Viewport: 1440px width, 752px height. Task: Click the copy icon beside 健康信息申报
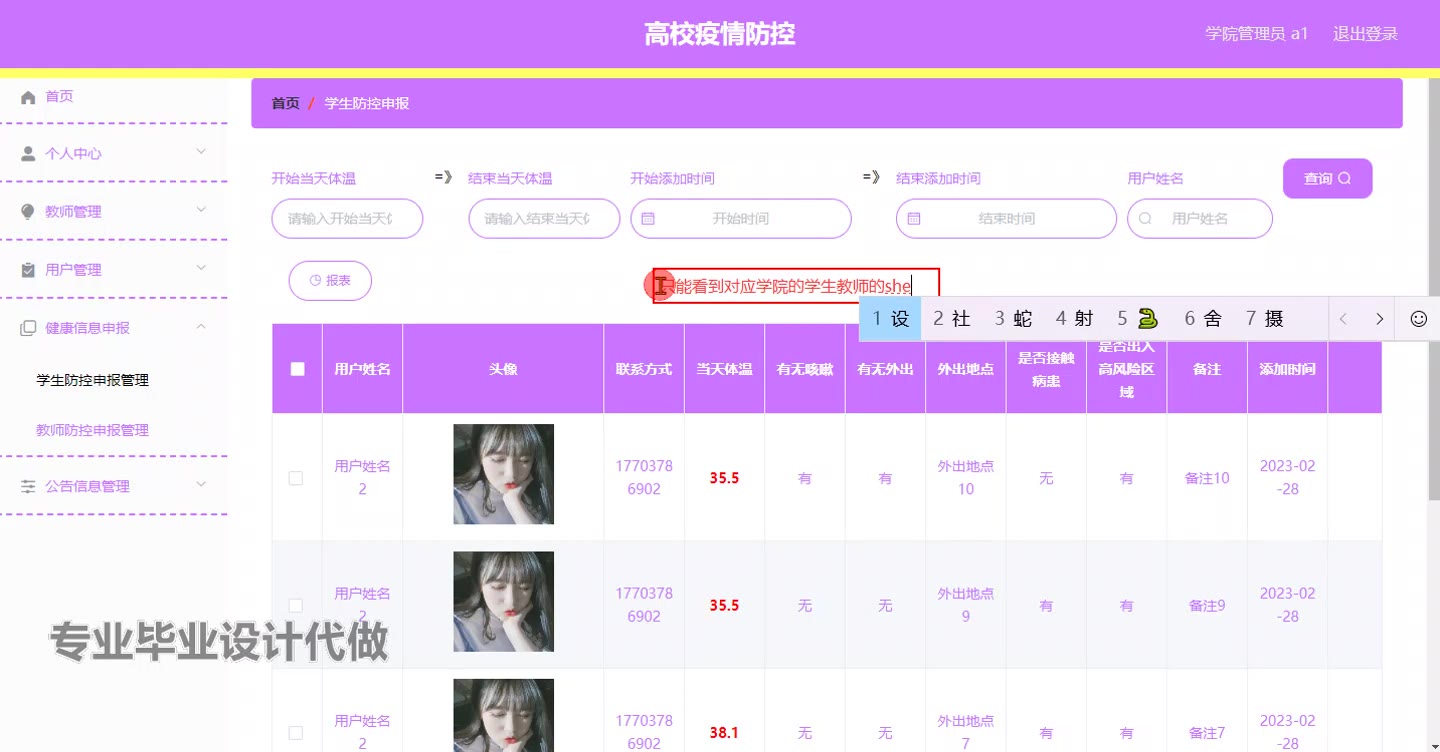(28, 328)
